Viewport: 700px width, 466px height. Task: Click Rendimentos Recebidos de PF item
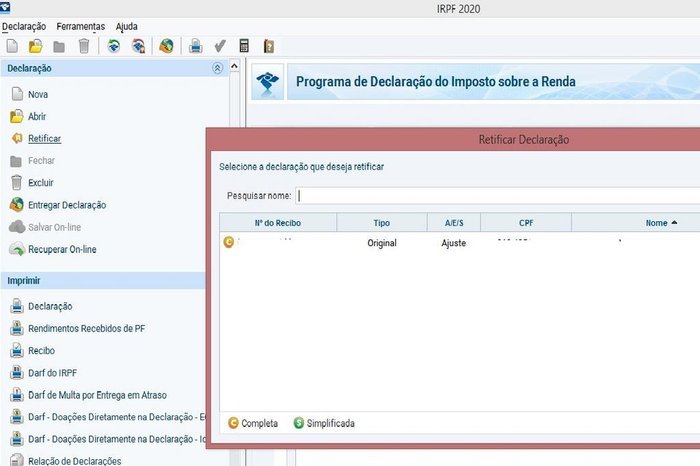click(x=87, y=328)
